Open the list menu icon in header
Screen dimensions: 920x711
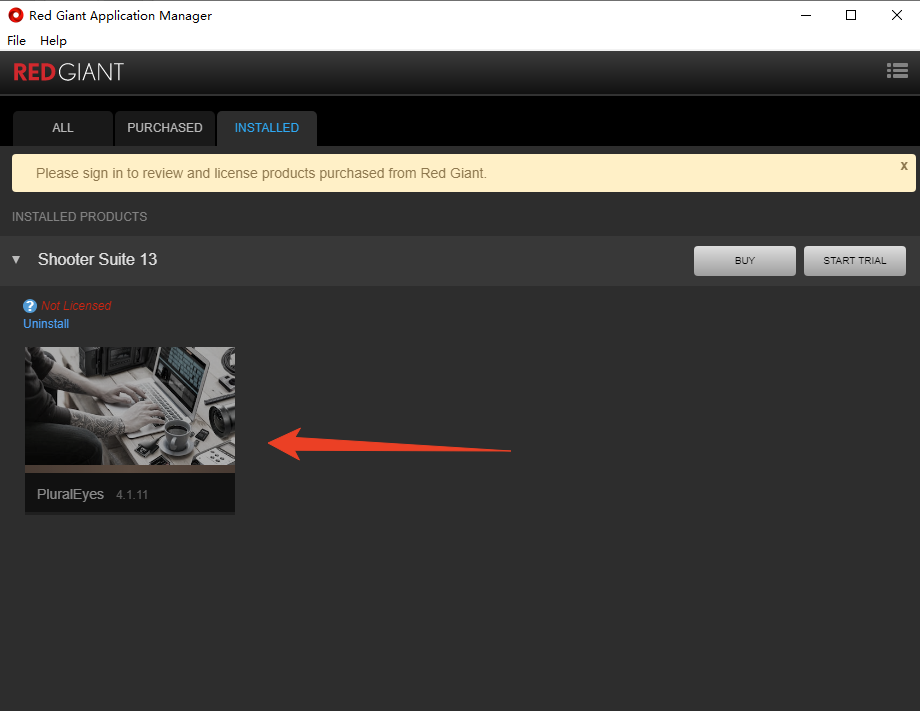pyautogui.click(x=896, y=71)
